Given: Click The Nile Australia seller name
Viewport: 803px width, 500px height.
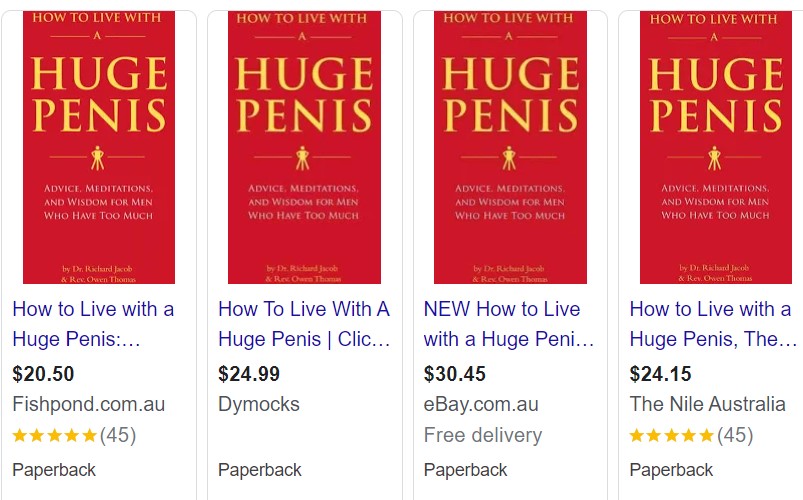Looking at the screenshot, I should [707, 404].
